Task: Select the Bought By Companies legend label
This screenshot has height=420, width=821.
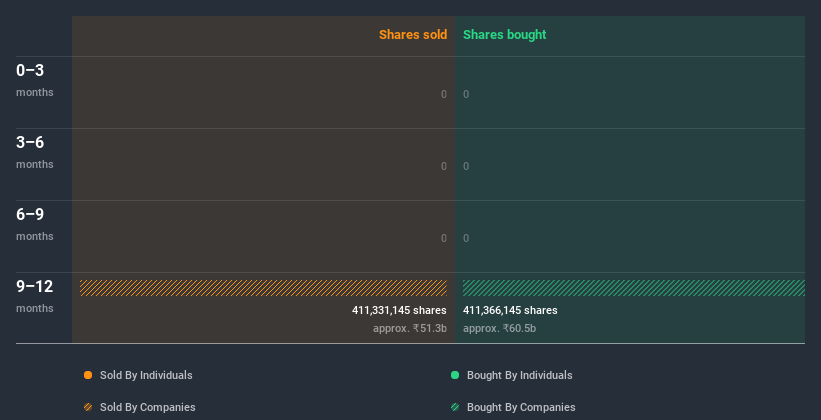Action: (x=521, y=407)
